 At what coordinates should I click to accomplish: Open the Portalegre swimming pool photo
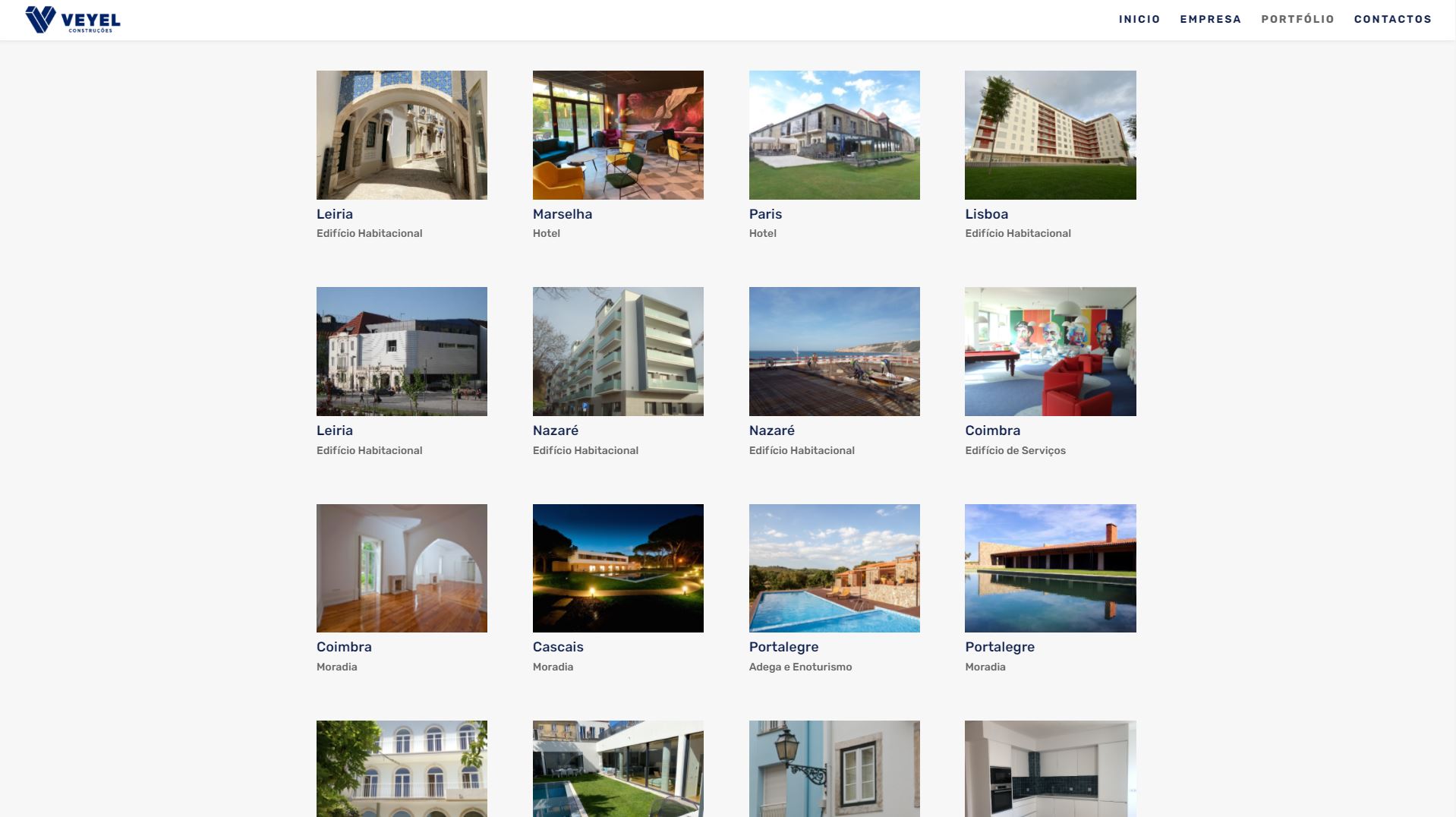point(834,568)
